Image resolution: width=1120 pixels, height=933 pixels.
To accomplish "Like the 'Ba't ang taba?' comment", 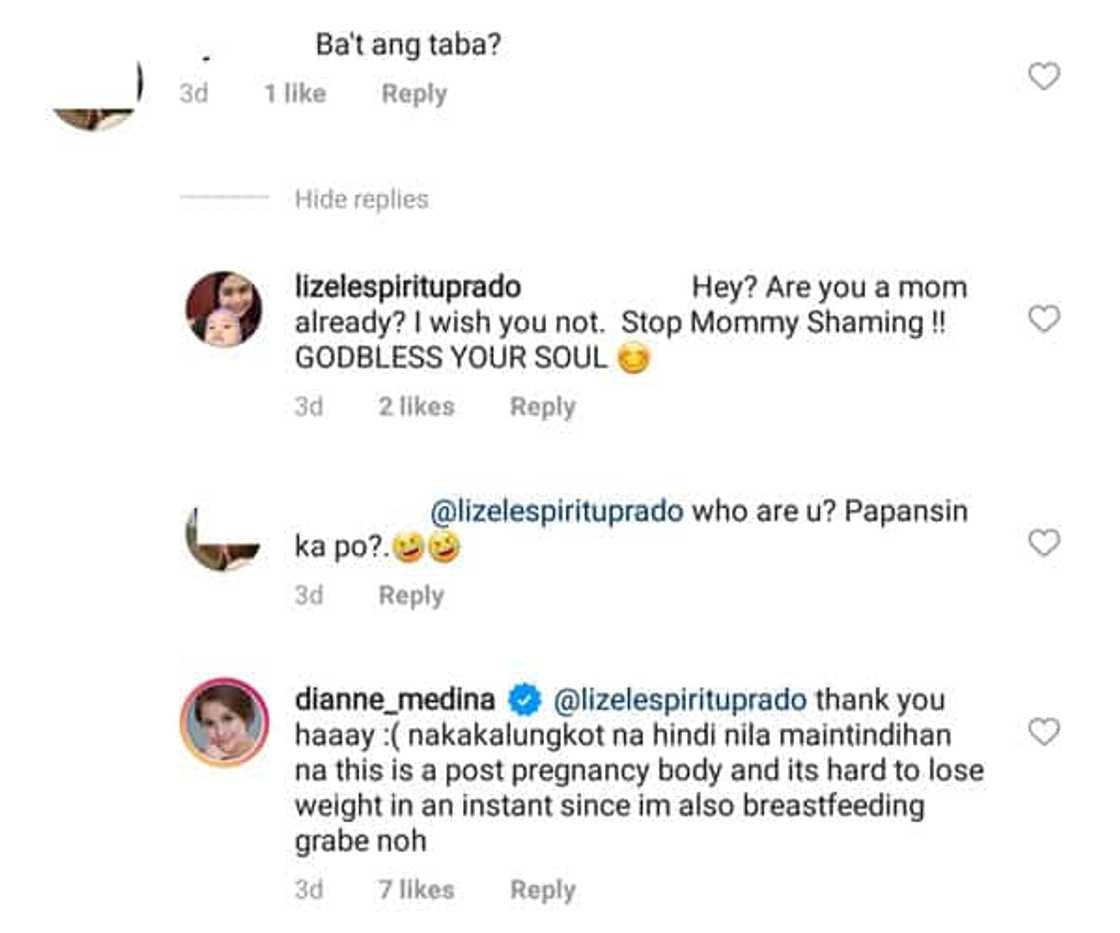I will tap(1044, 76).
